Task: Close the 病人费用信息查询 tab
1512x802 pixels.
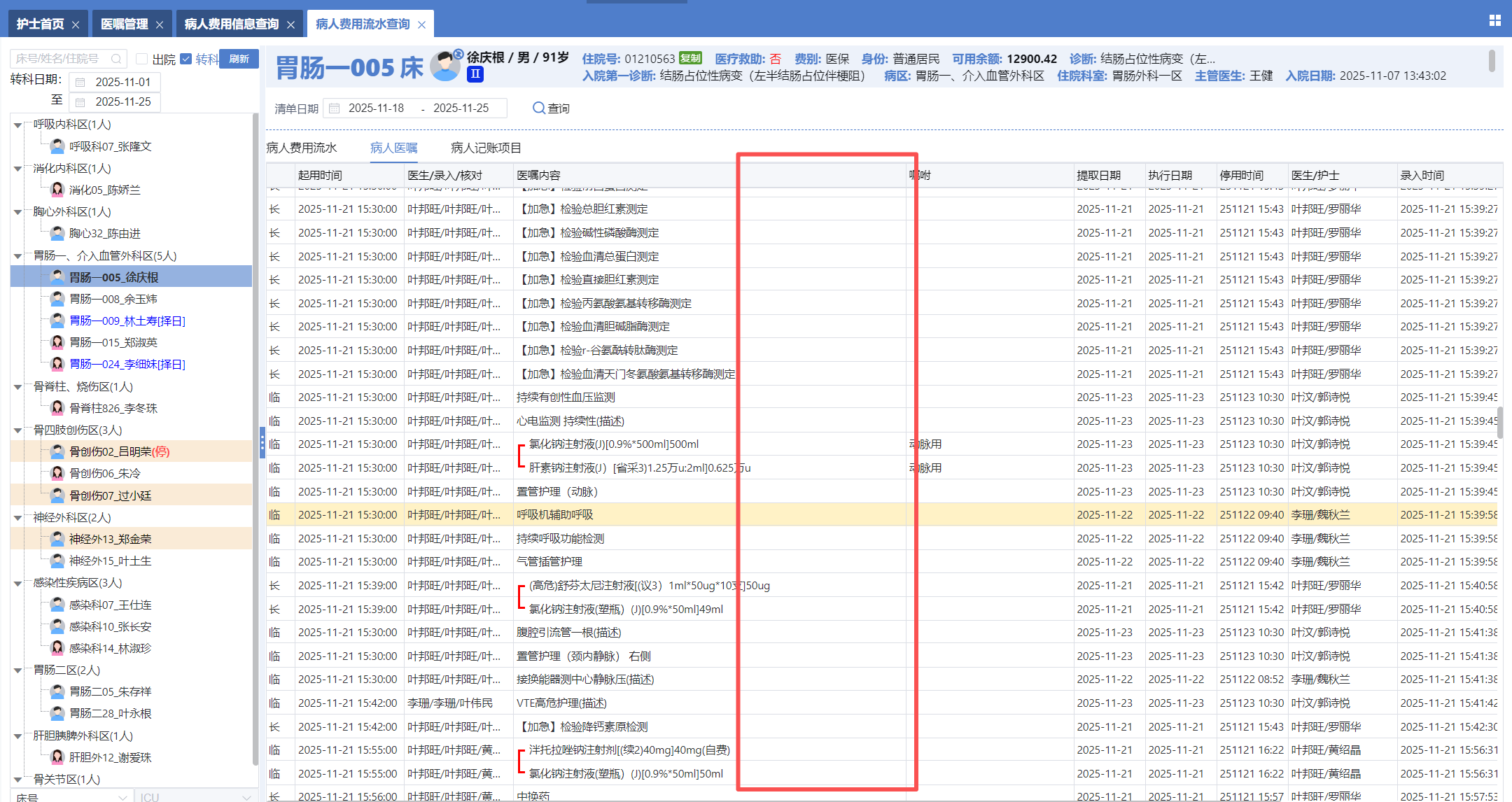Action: click(x=290, y=25)
